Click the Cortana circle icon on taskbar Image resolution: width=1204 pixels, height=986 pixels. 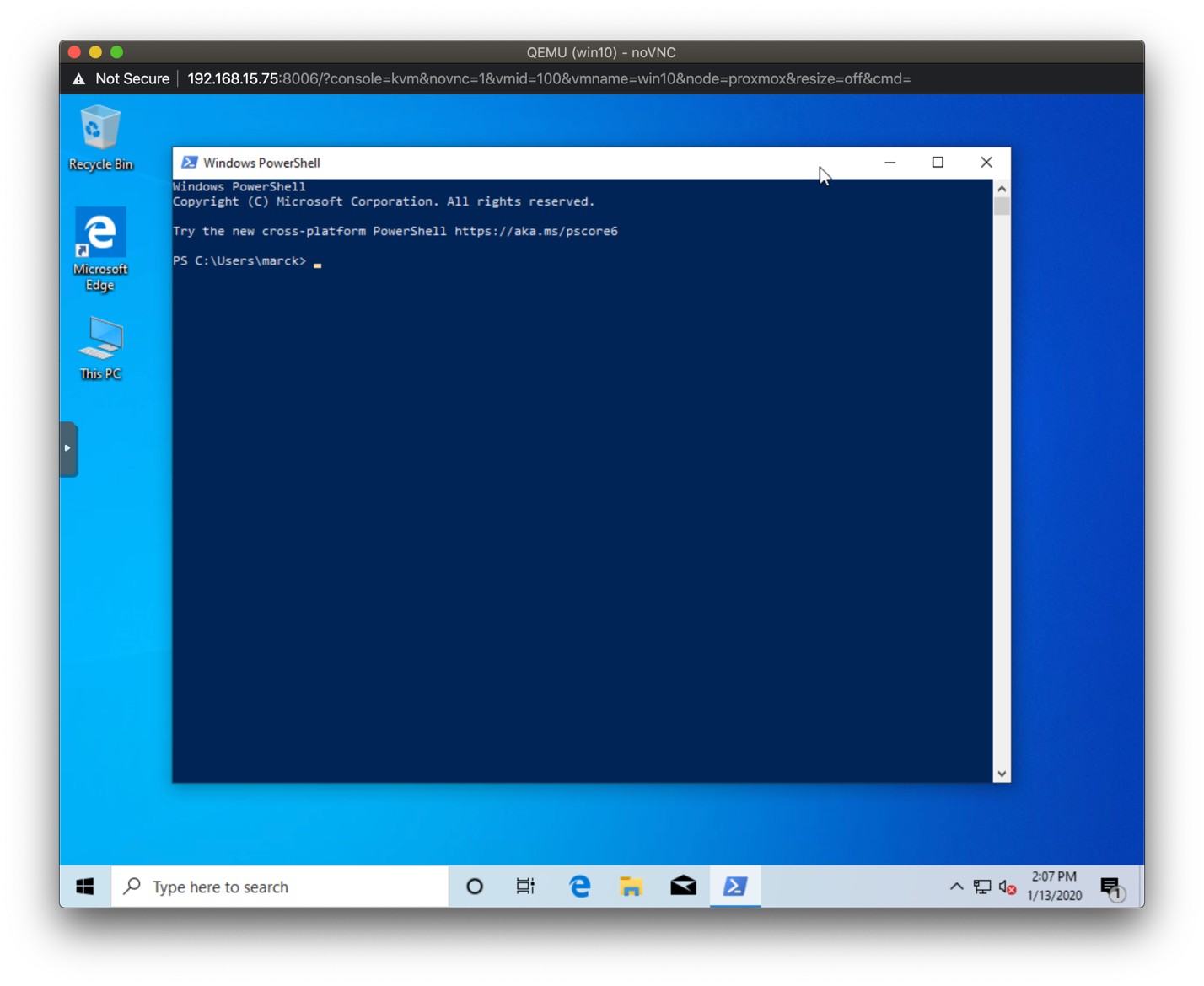[x=475, y=887]
